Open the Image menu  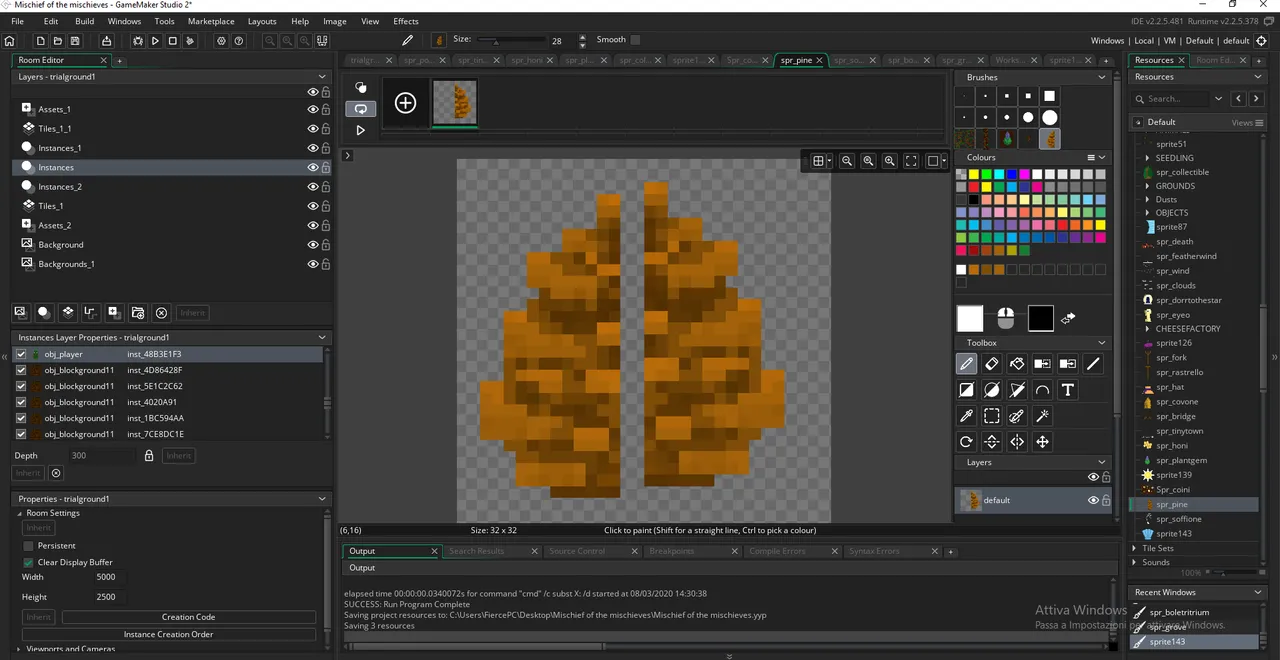point(335,21)
